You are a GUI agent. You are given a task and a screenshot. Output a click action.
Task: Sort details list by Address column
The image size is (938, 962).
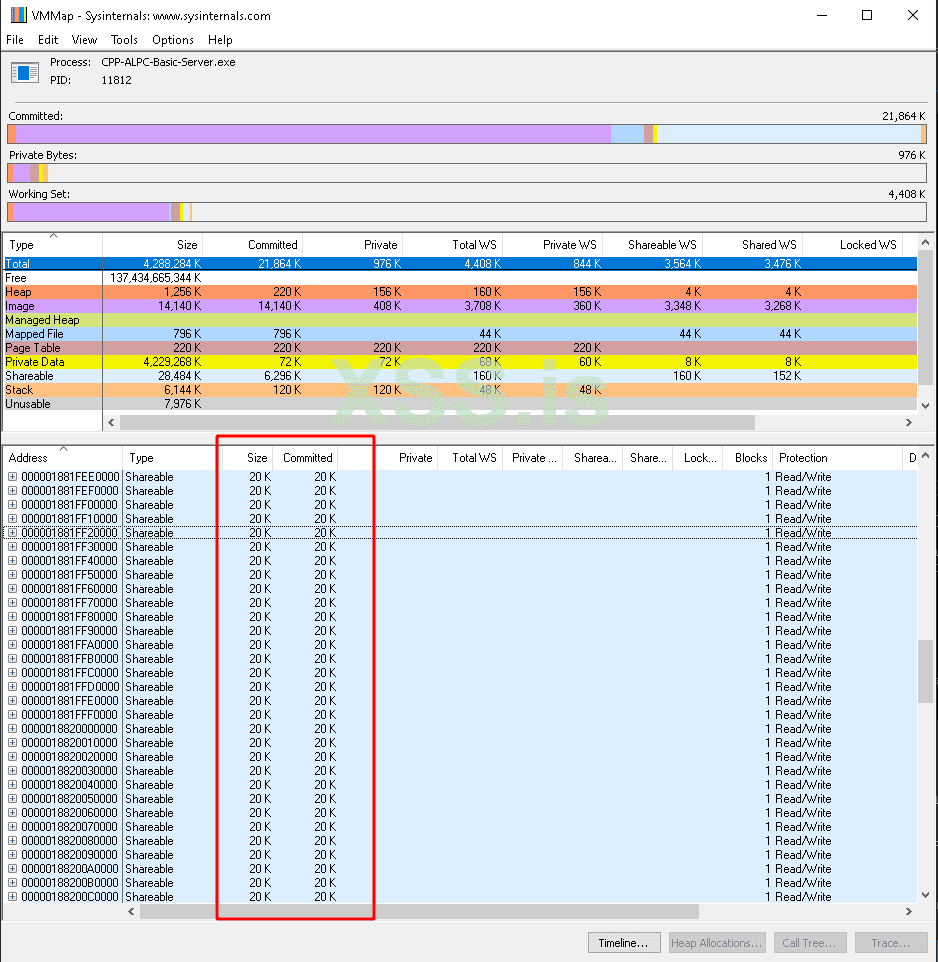pos(28,458)
